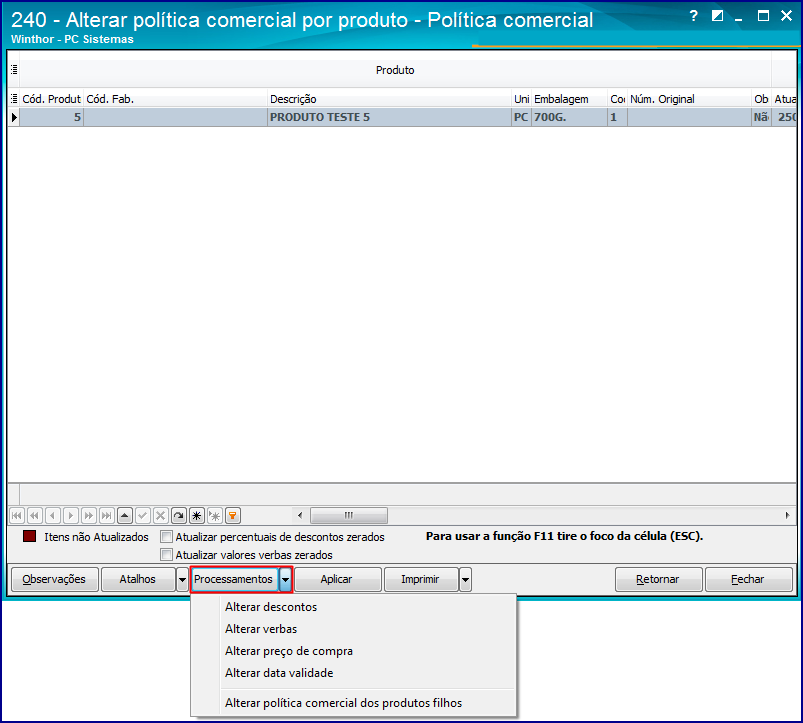Open the orange filter funnel button

coord(233,515)
